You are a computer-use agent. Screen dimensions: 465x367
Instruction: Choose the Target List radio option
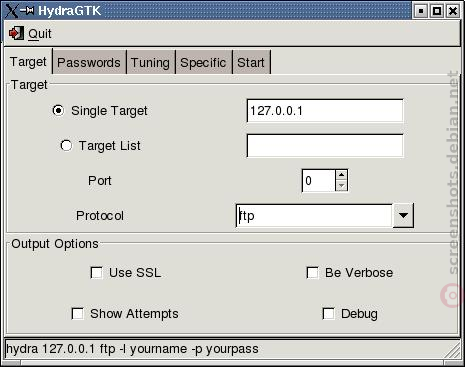pos(66,145)
